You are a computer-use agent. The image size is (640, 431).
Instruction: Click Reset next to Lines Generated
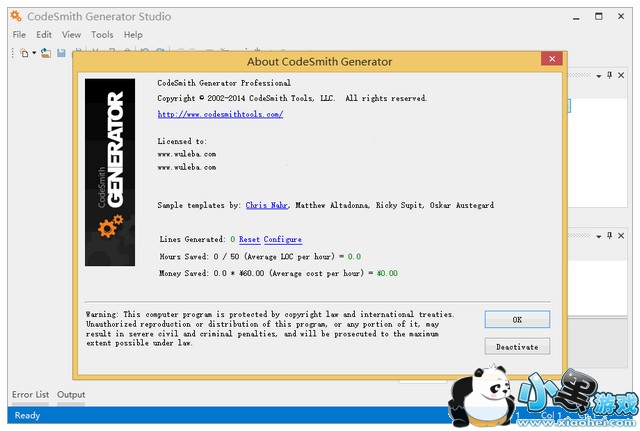point(249,240)
